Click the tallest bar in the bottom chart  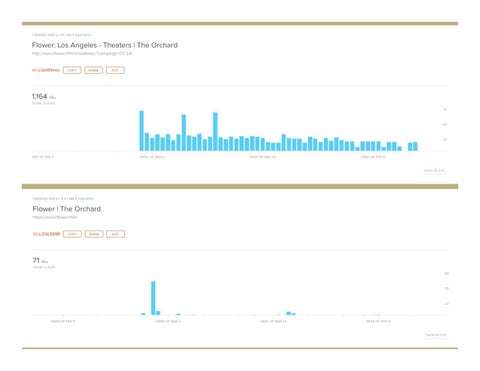(153, 298)
